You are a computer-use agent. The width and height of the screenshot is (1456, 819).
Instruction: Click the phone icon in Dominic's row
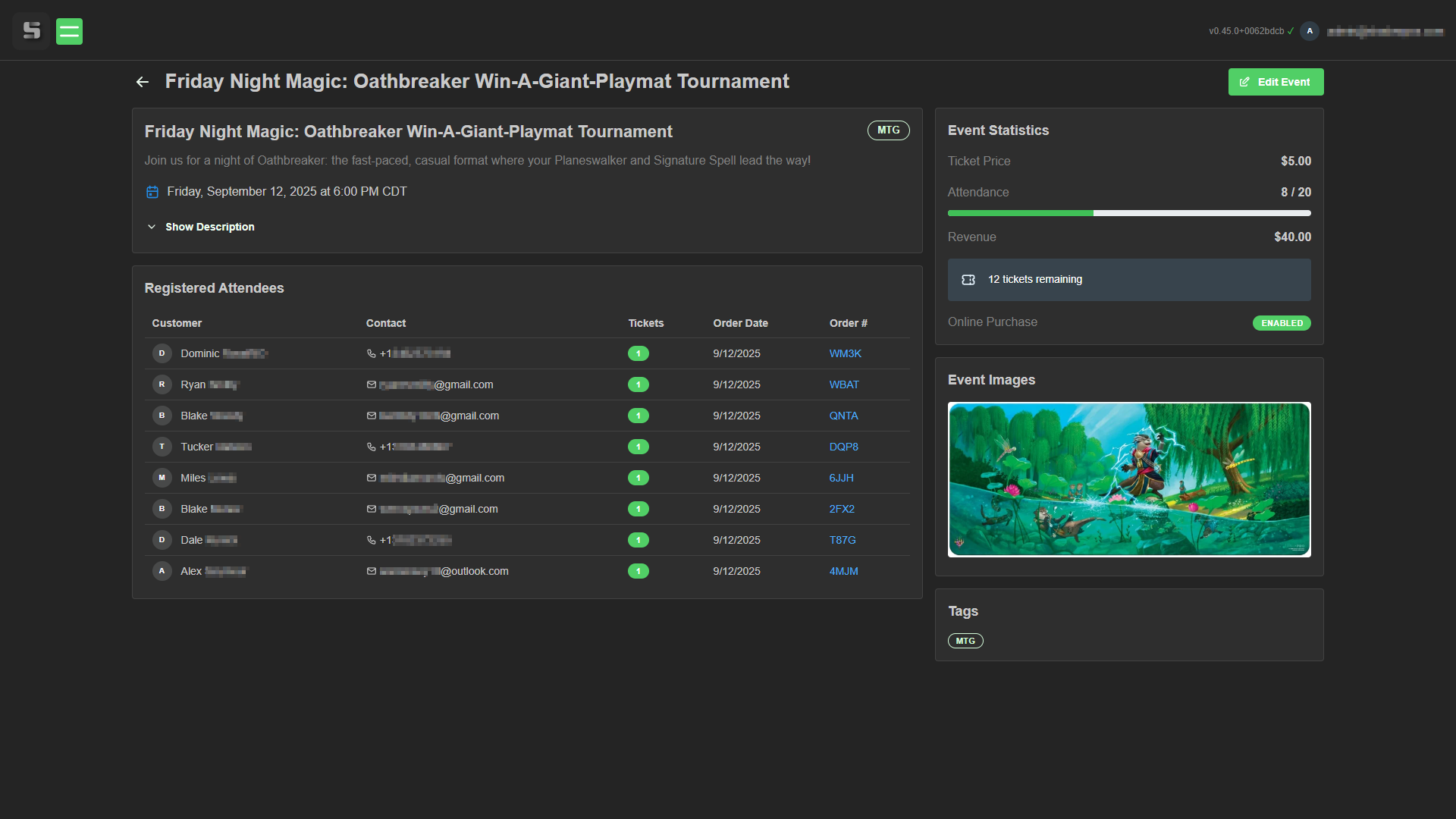coord(372,353)
